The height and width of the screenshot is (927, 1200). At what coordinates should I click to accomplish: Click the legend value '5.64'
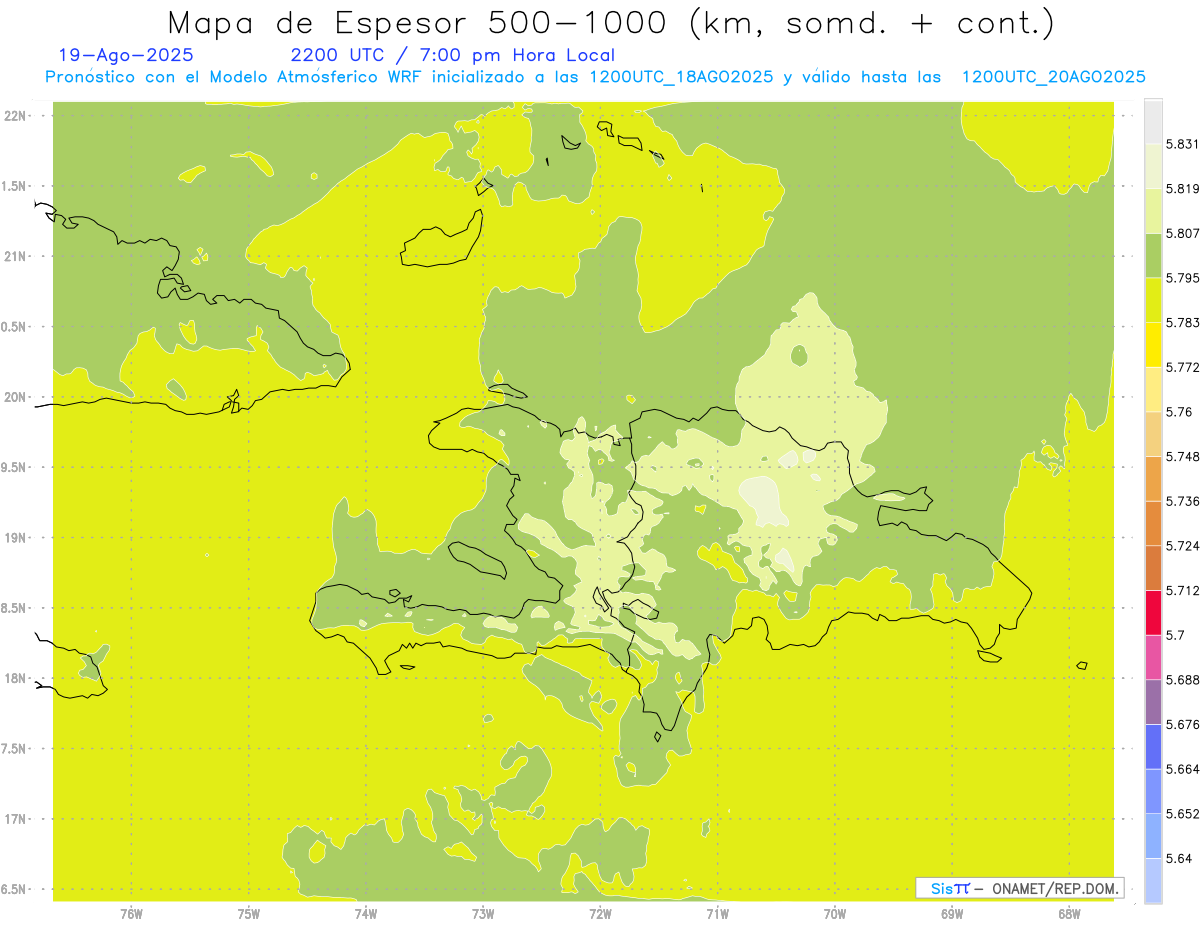pos(1179,858)
